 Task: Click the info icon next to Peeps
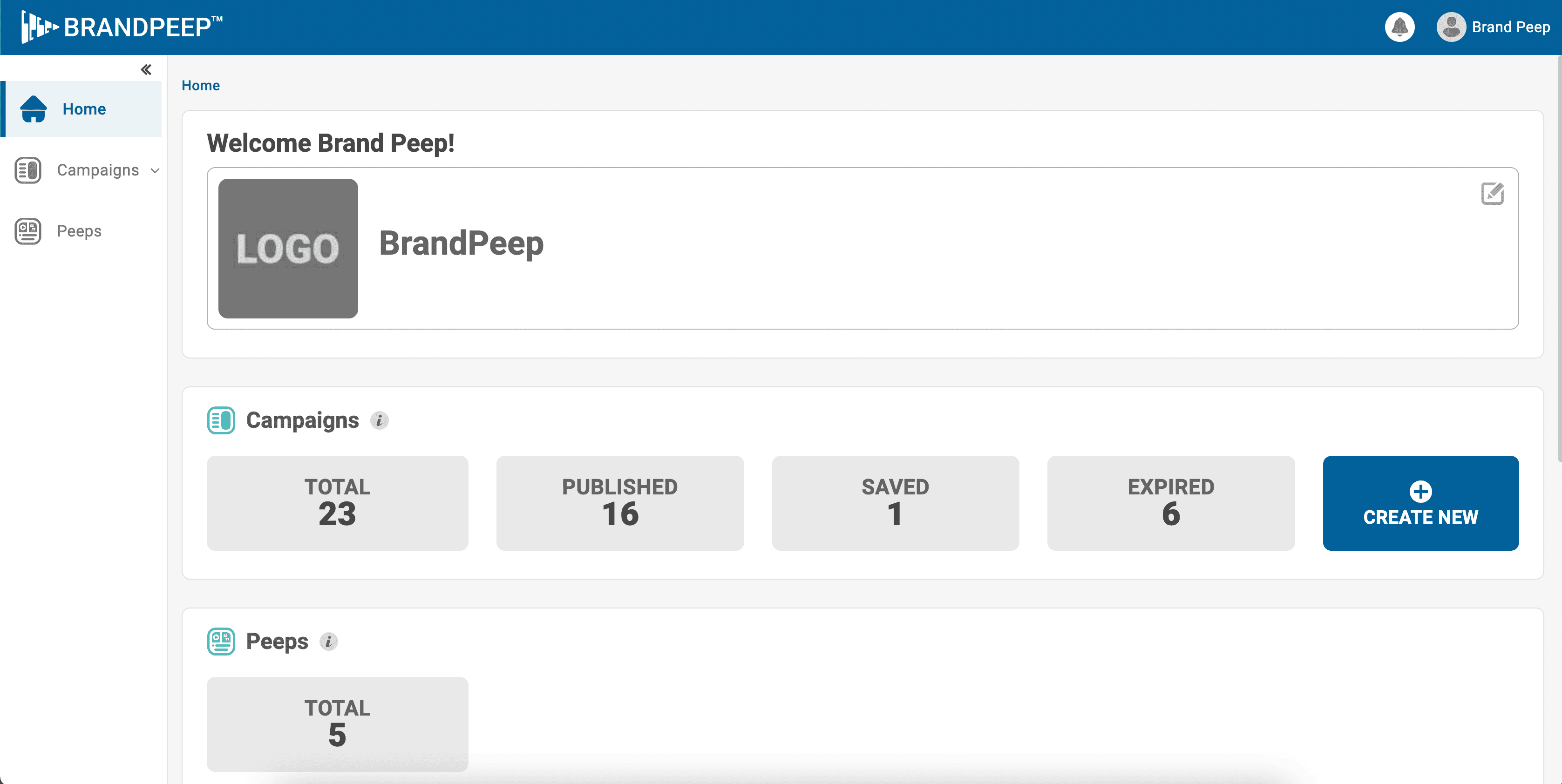(329, 642)
